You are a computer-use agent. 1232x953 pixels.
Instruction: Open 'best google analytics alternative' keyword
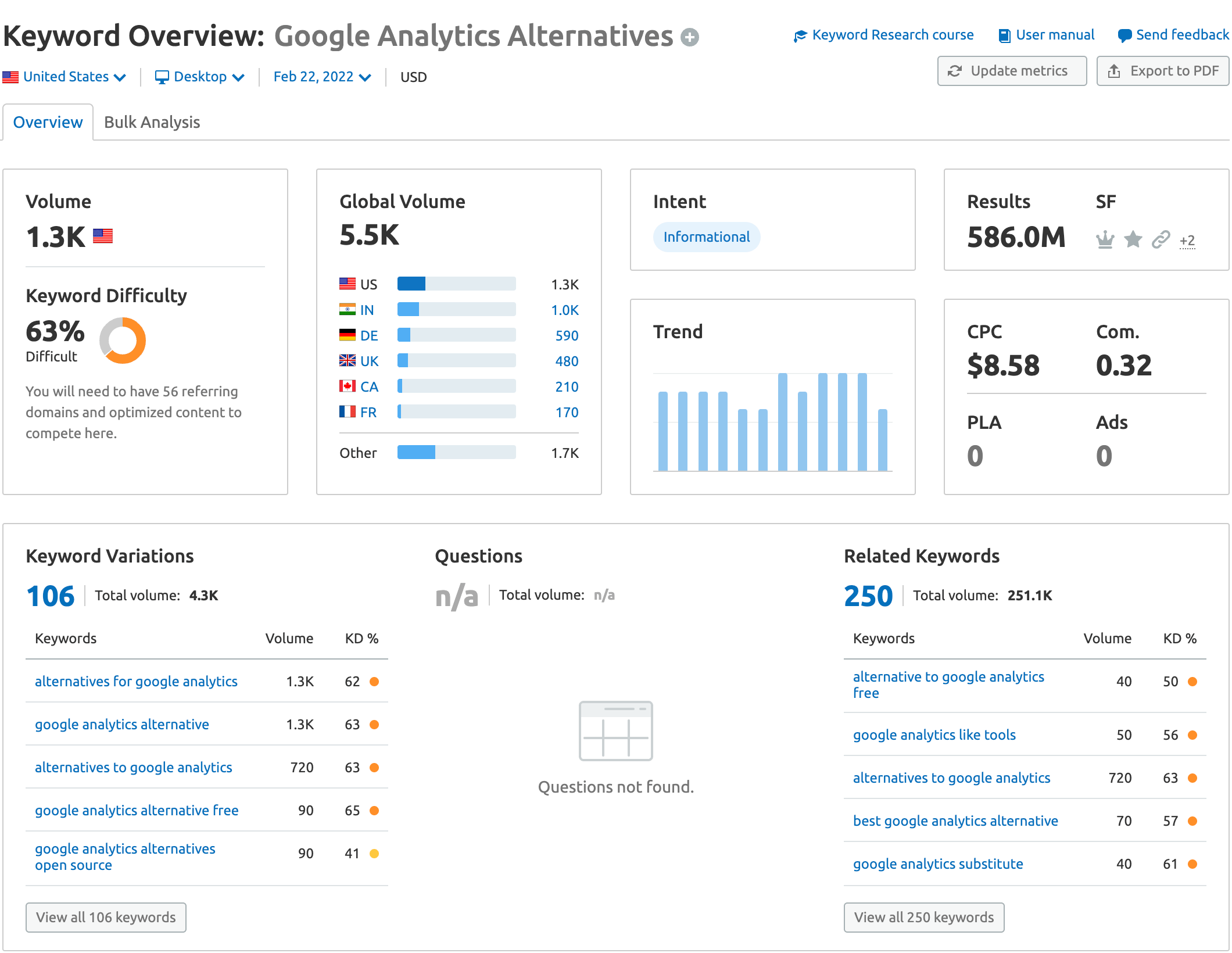click(955, 821)
